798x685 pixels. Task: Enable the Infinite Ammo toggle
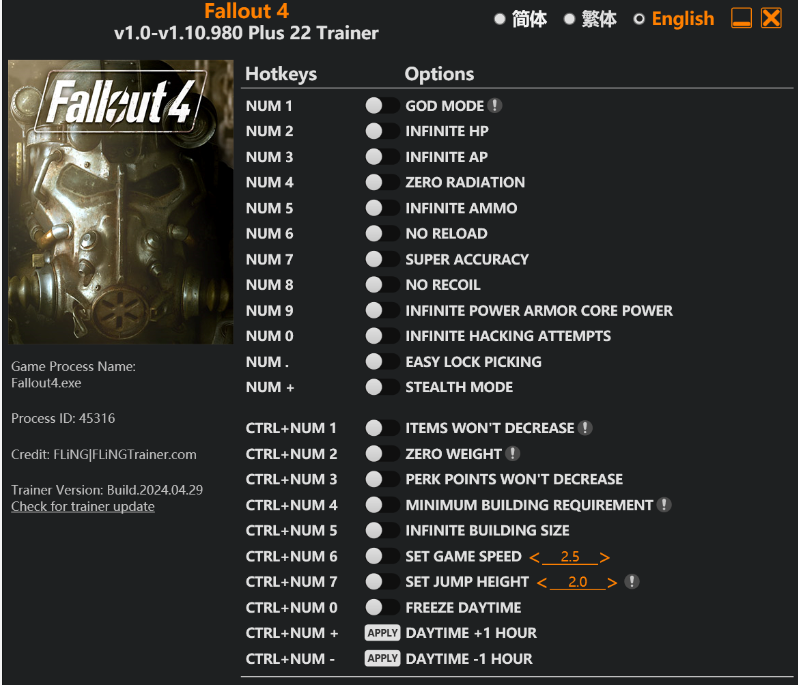click(382, 208)
